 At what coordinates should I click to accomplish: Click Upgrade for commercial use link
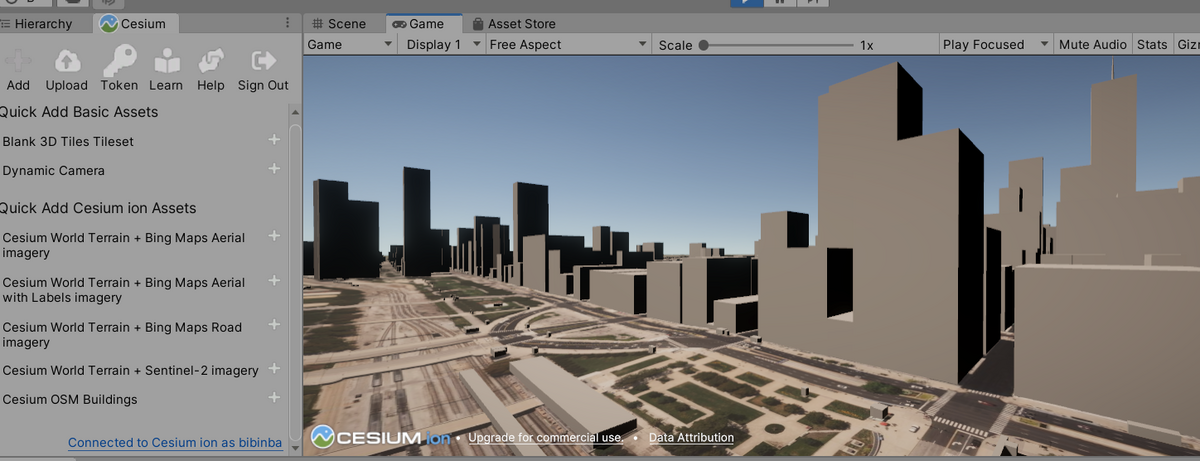[x=546, y=437]
